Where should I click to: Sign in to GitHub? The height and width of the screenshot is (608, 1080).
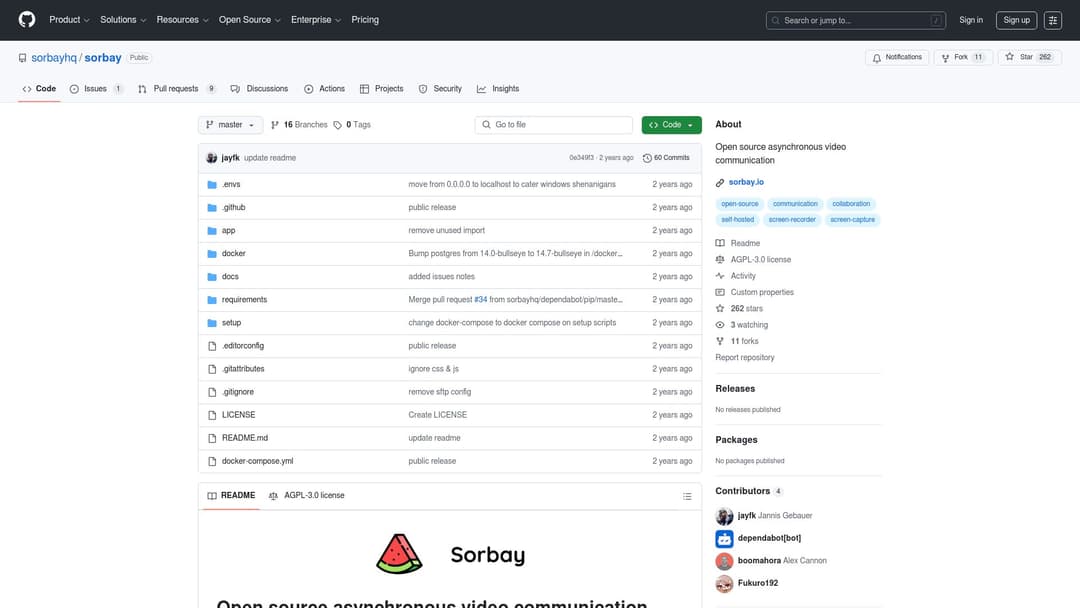tap(970, 20)
